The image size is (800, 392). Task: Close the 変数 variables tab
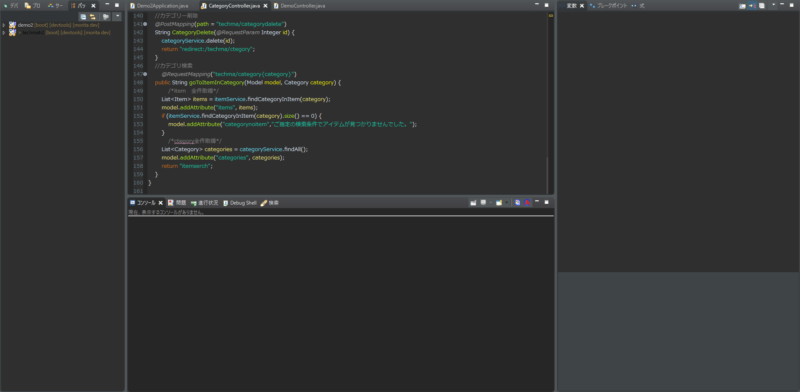click(x=582, y=6)
